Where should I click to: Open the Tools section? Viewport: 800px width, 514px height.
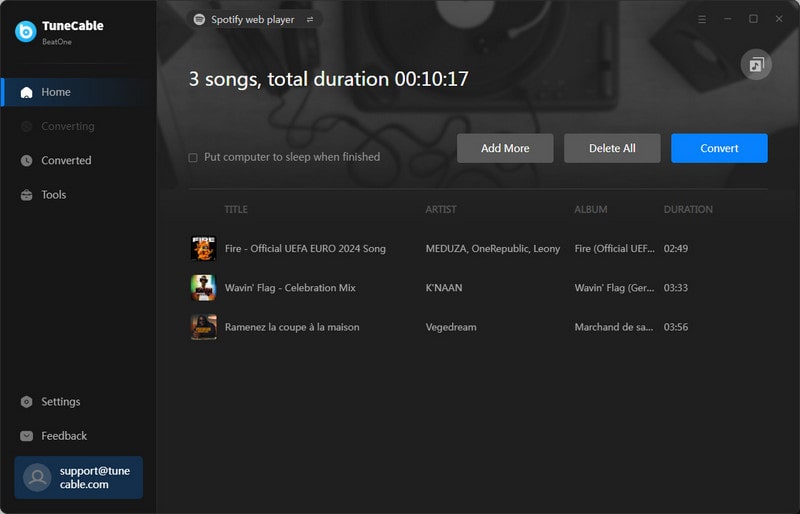[79, 195]
